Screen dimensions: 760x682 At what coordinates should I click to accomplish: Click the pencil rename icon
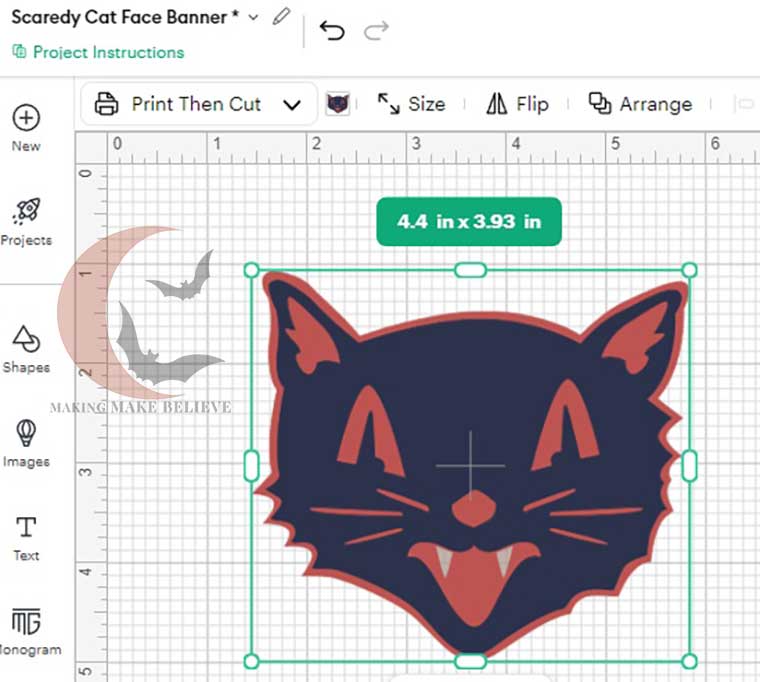282,16
